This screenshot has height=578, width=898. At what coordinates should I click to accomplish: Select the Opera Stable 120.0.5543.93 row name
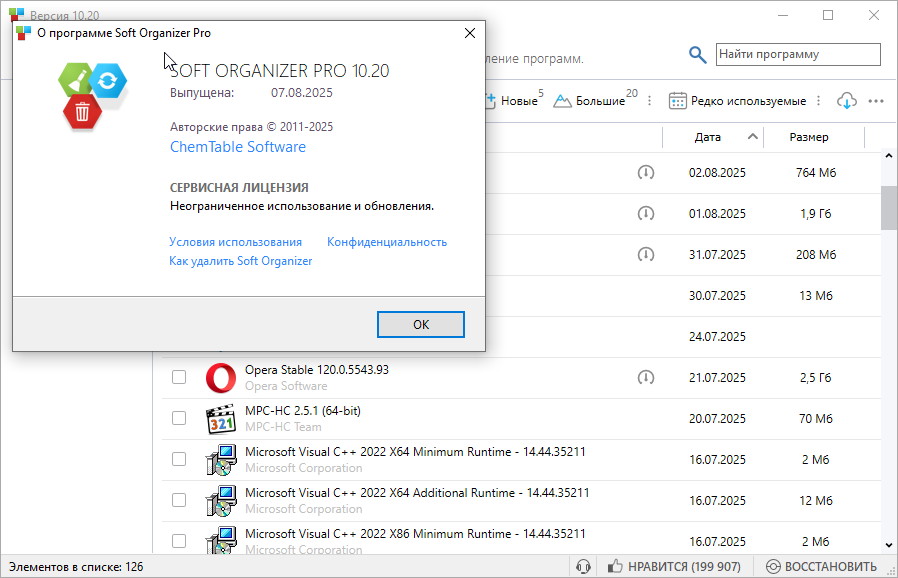coord(317,370)
